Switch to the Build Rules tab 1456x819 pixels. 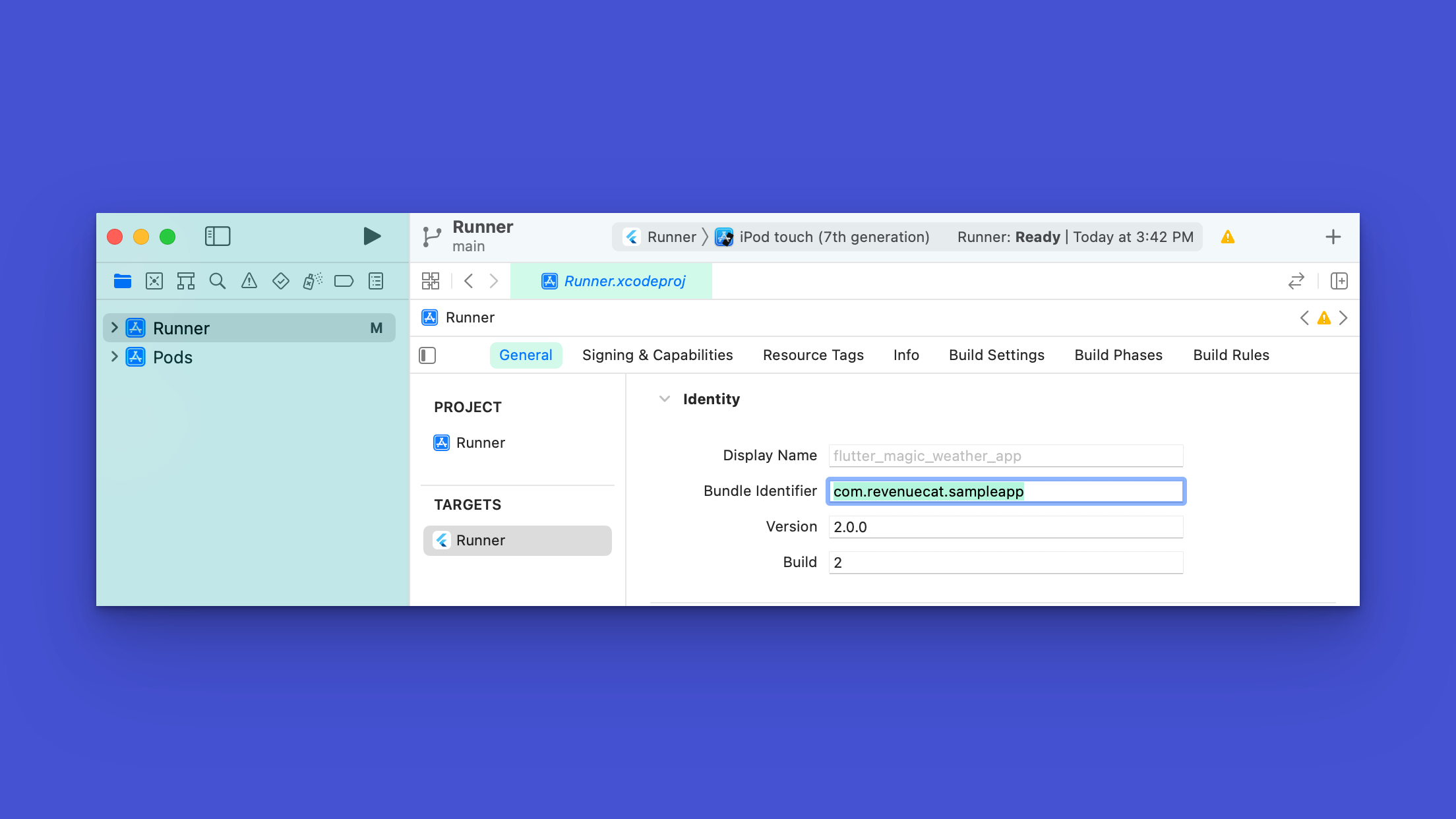click(1231, 355)
